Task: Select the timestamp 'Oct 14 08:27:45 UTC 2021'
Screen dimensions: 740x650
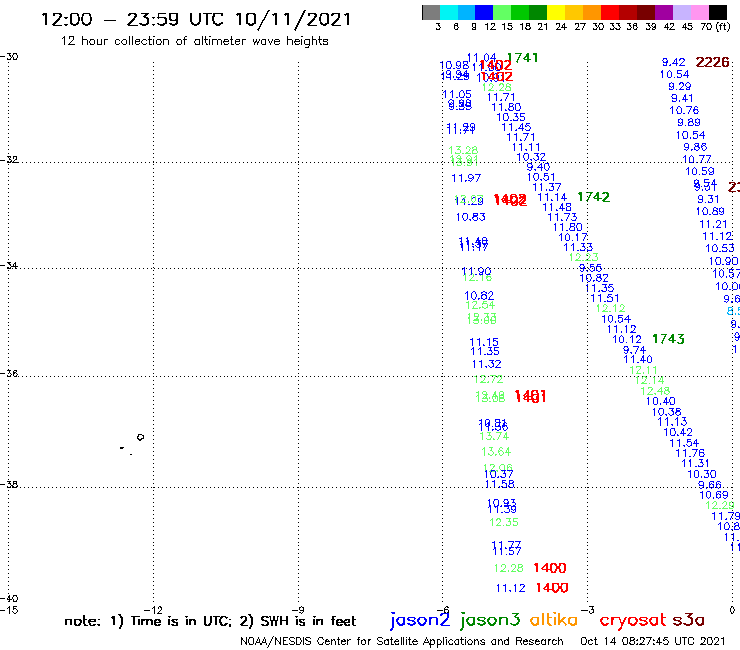Action: (x=652, y=642)
